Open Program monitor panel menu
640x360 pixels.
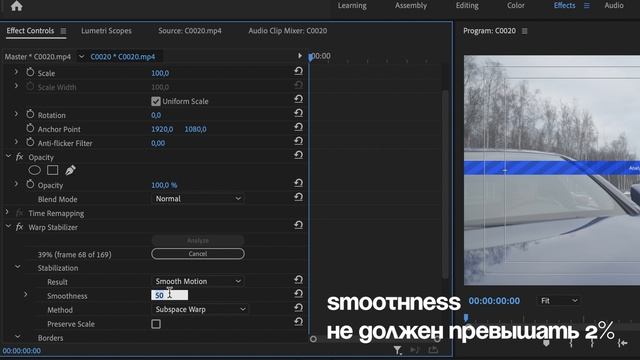tap(524, 31)
